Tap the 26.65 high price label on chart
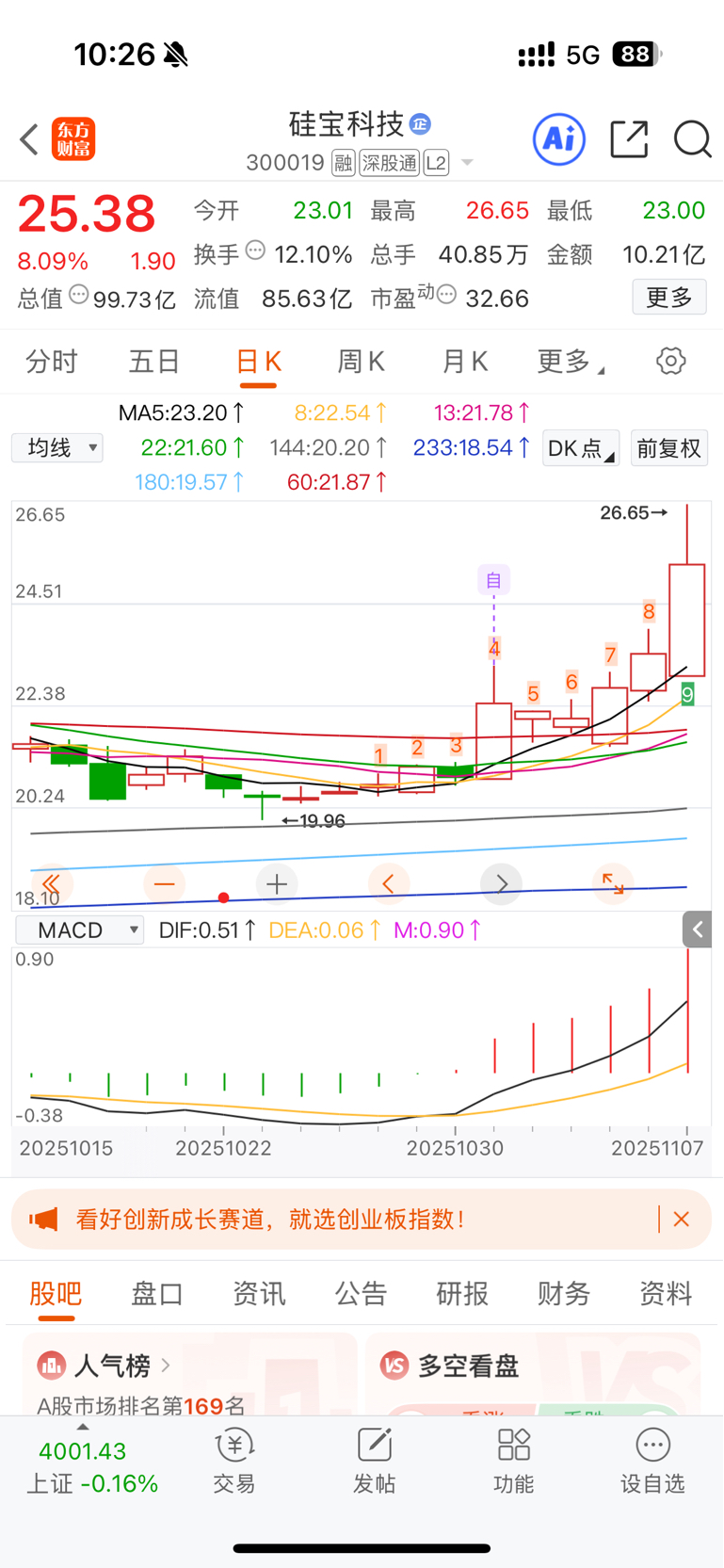Screen dimensions: 724x1568 coord(634,513)
